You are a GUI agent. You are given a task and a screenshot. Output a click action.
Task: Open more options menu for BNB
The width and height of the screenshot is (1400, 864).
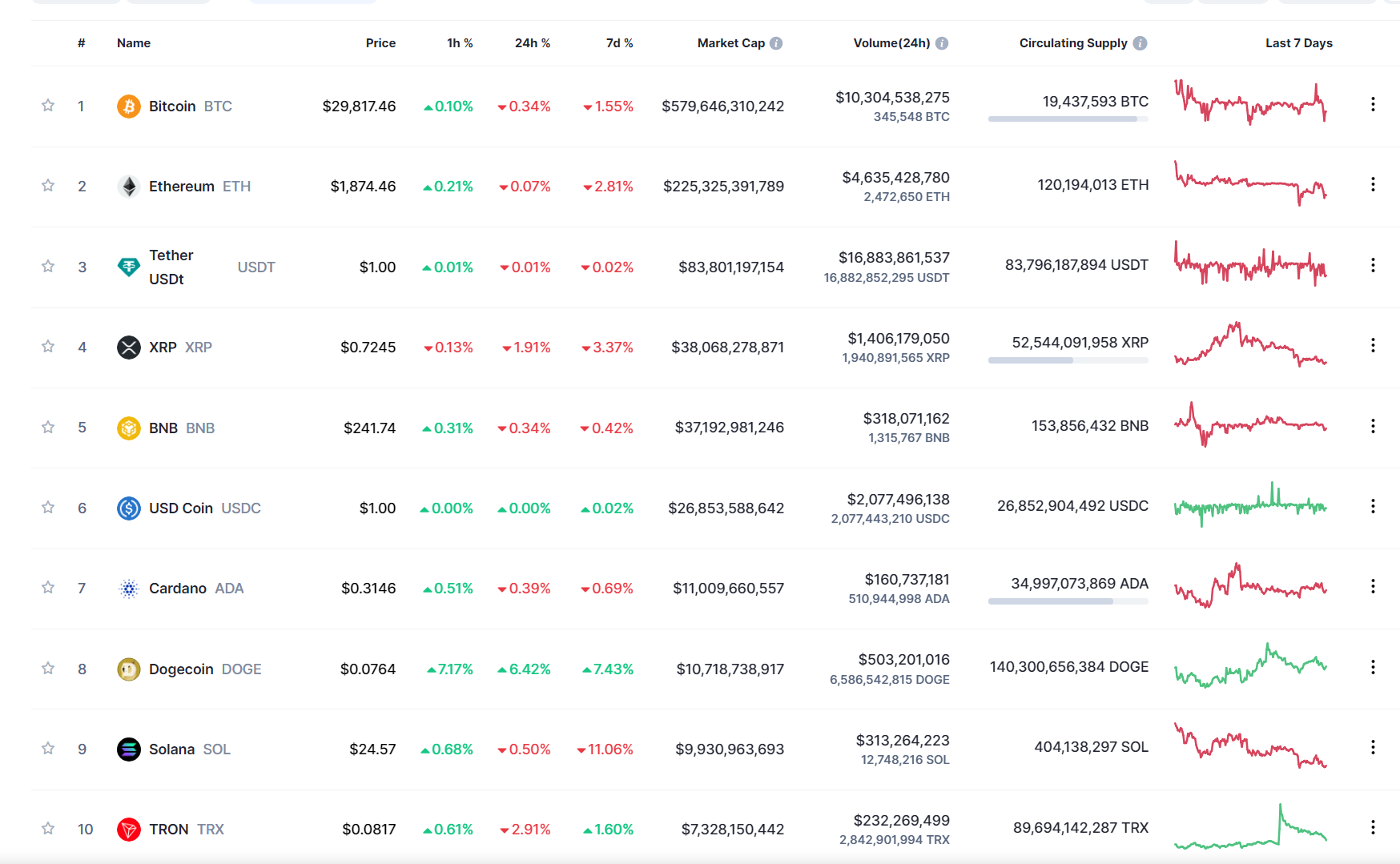pyautogui.click(x=1373, y=426)
